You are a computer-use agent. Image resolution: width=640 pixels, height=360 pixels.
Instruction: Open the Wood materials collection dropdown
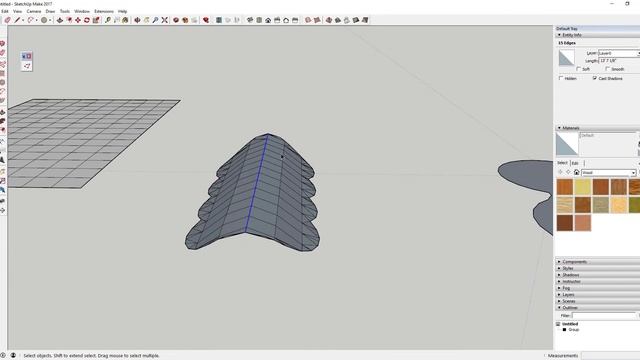(x=609, y=173)
